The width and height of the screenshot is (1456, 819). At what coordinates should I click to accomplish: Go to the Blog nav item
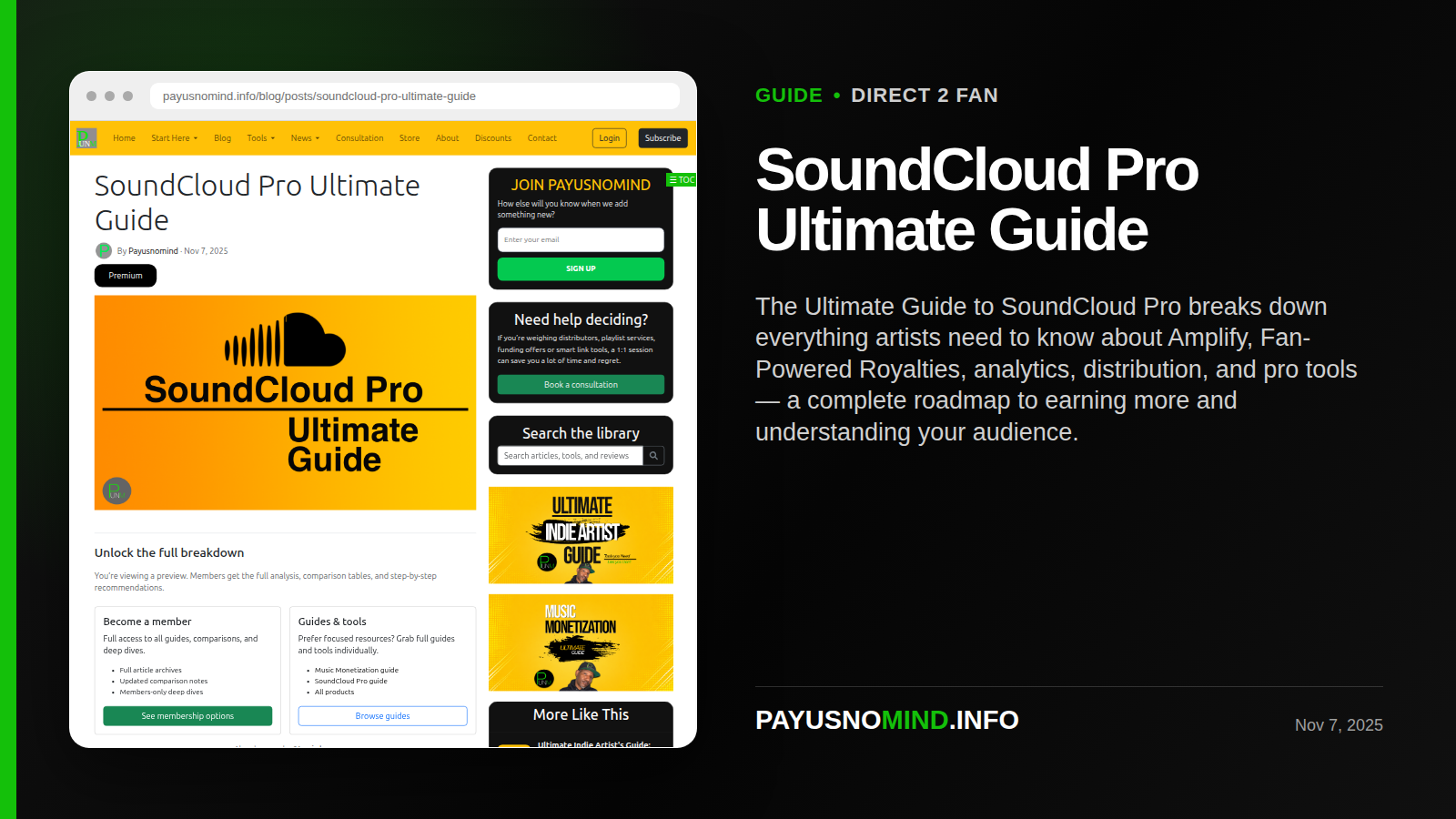tap(222, 138)
